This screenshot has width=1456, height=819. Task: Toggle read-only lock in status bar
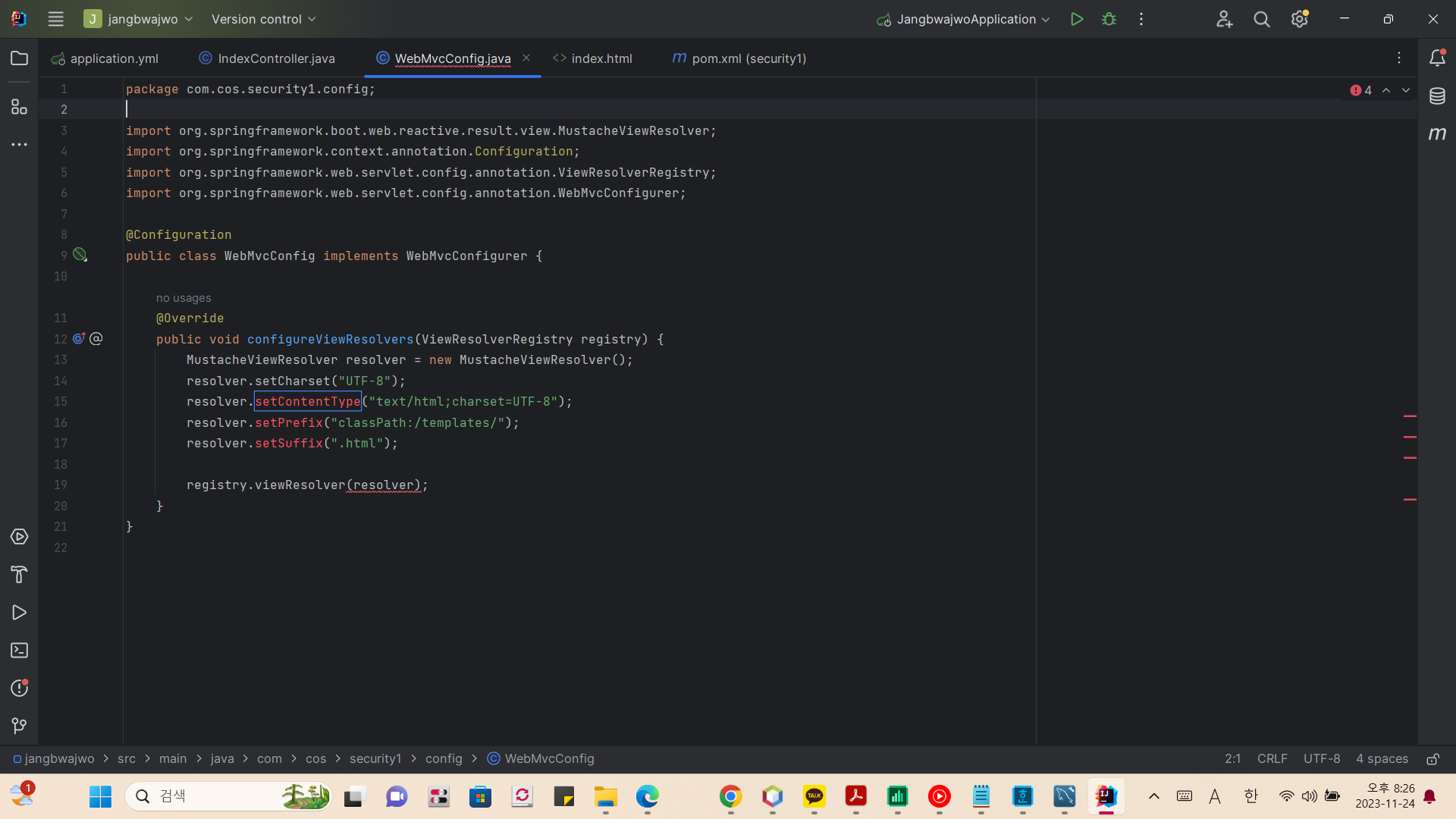(x=1433, y=759)
